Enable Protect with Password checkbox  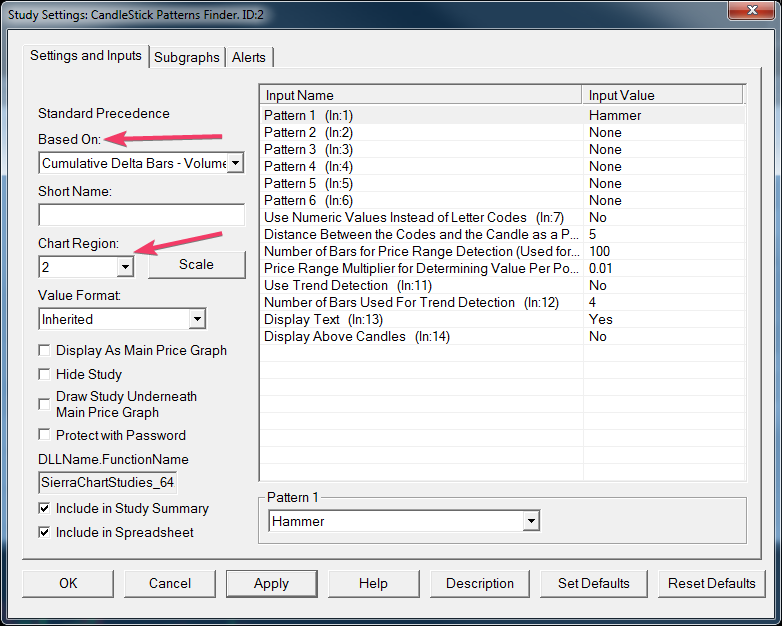click(x=44, y=435)
